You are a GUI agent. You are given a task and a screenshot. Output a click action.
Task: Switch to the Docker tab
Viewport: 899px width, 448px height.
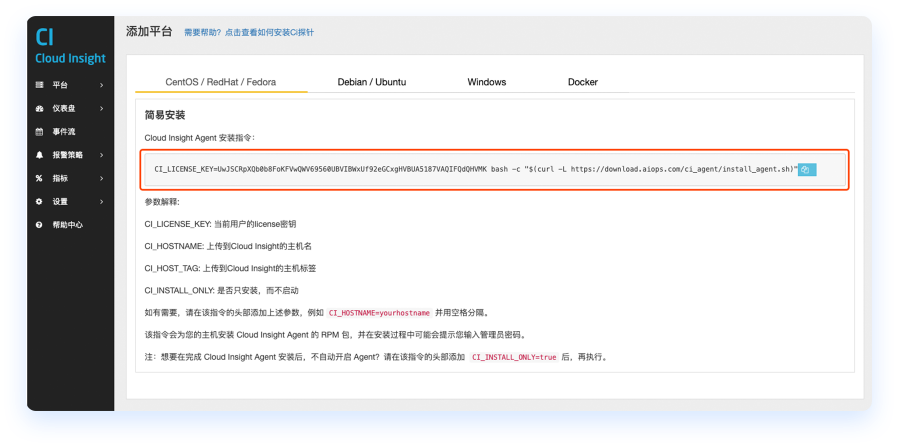tap(582, 82)
